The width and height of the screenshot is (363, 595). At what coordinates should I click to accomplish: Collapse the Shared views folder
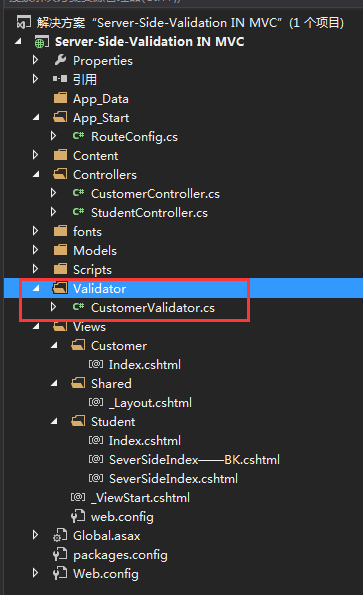pyautogui.click(x=54, y=384)
